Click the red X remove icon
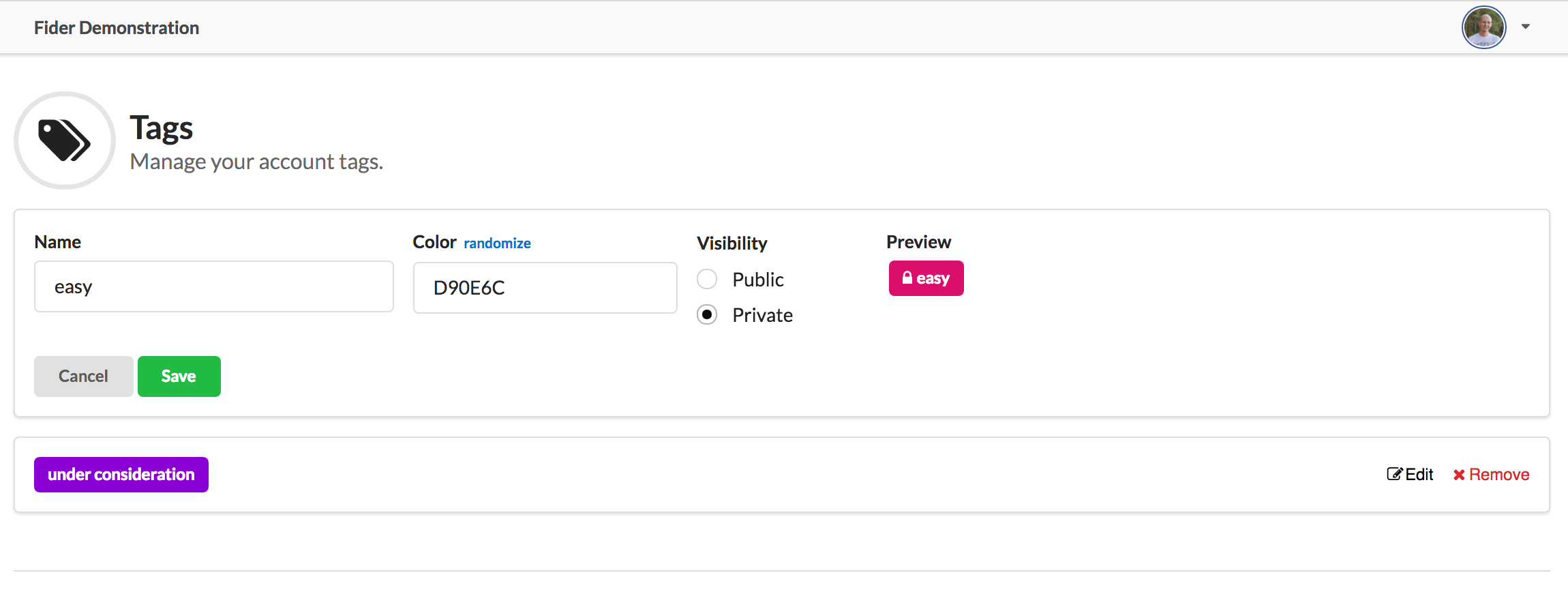The width and height of the screenshot is (1568, 607). [x=1459, y=475]
